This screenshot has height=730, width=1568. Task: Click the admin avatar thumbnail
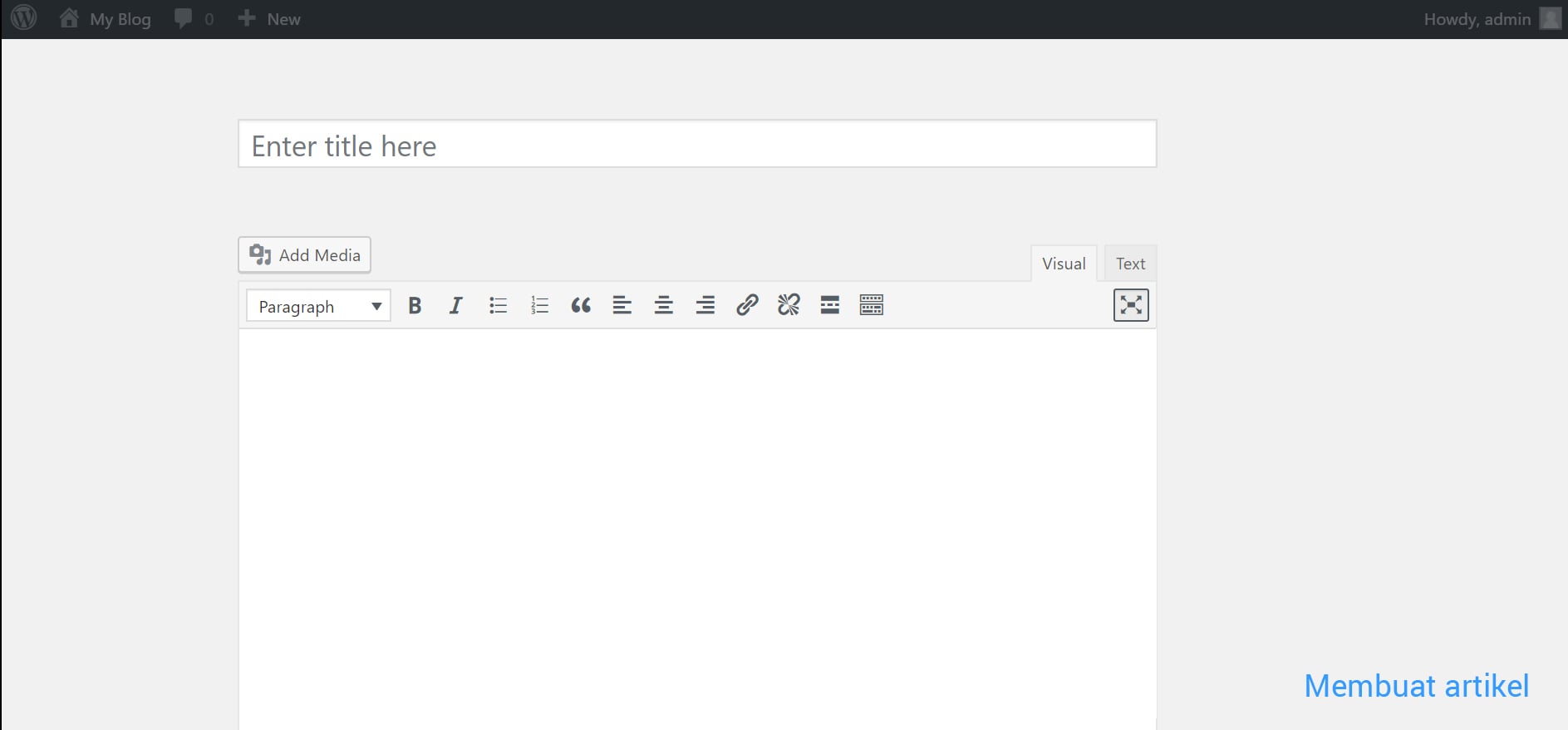click(x=1550, y=18)
